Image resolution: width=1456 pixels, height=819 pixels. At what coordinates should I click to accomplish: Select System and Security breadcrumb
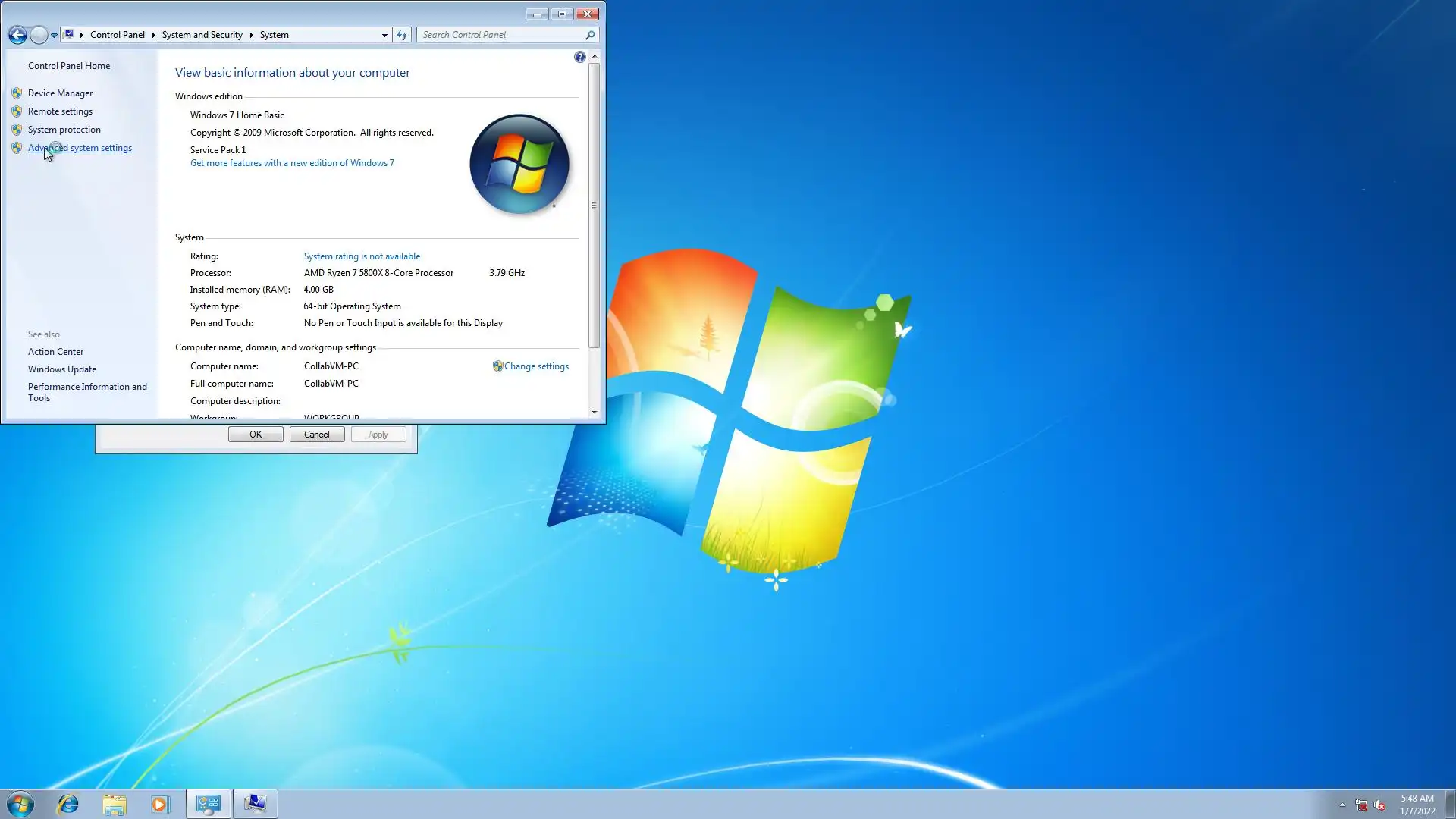[x=202, y=35]
